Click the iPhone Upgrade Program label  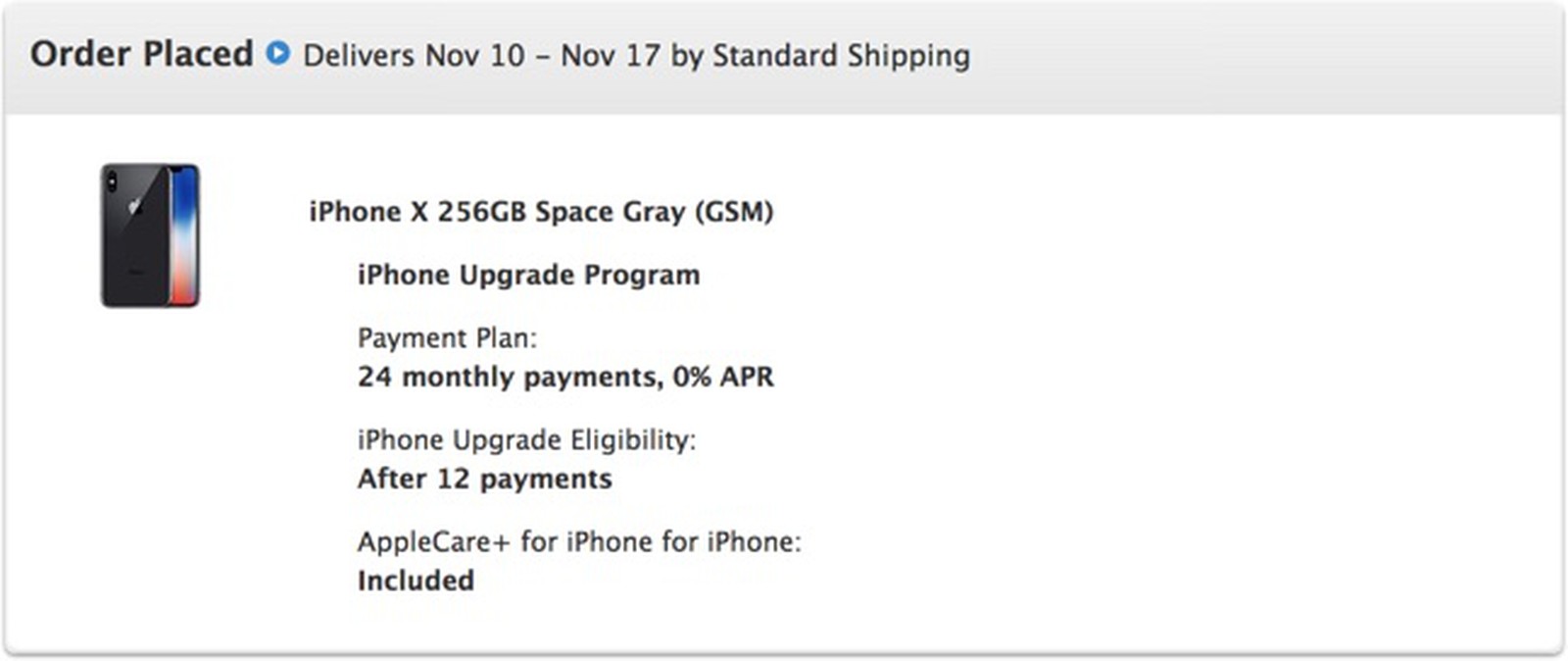[529, 275]
